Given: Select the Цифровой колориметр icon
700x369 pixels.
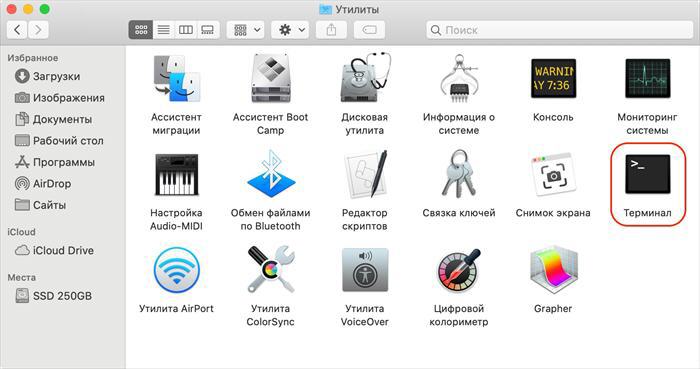Looking at the screenshot, I should [459, 271].
